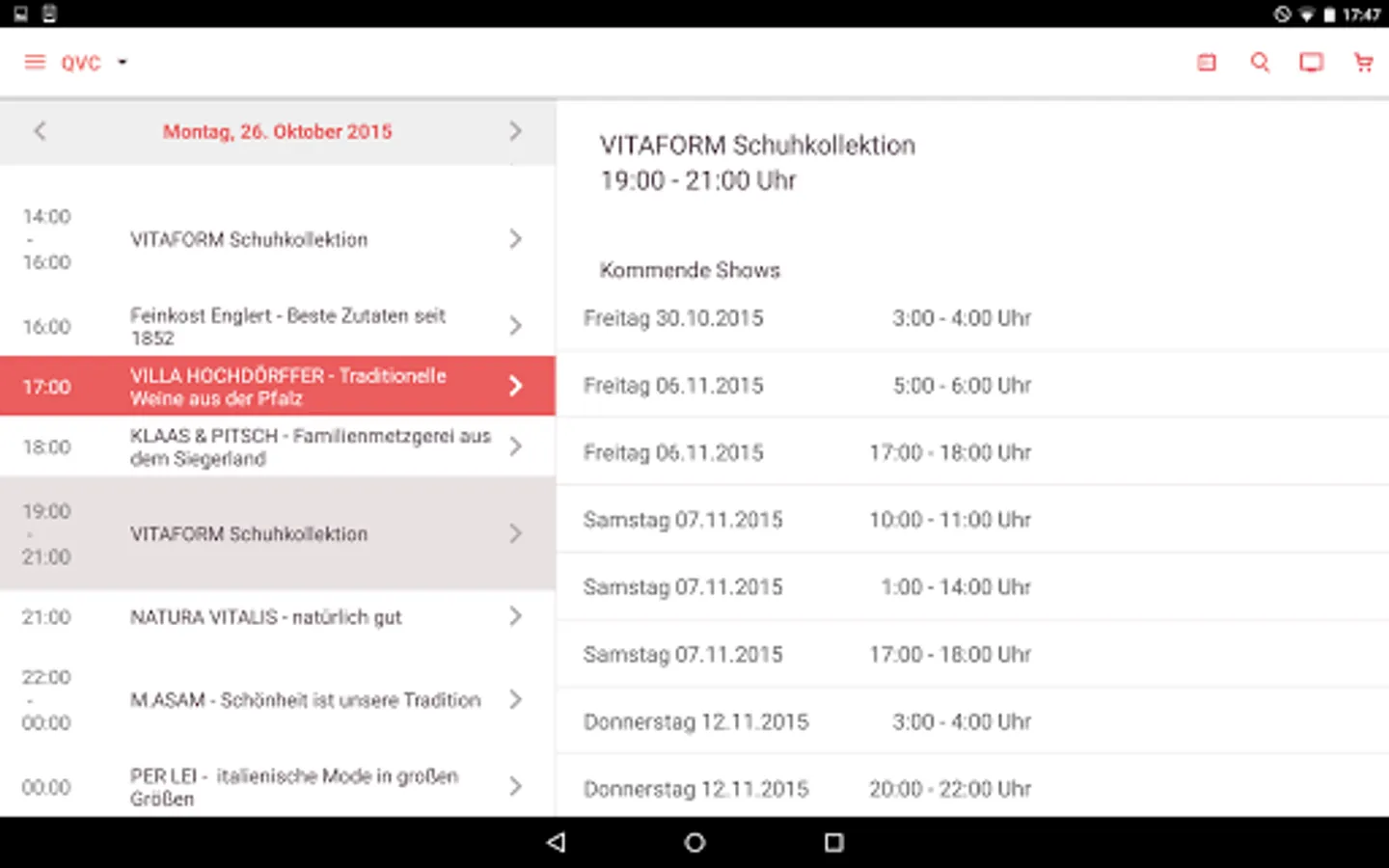This screenshot has height=868, width=1389.
Task: Select upcoming show Freitag 30.10.2015
Action: click(972, 318)
